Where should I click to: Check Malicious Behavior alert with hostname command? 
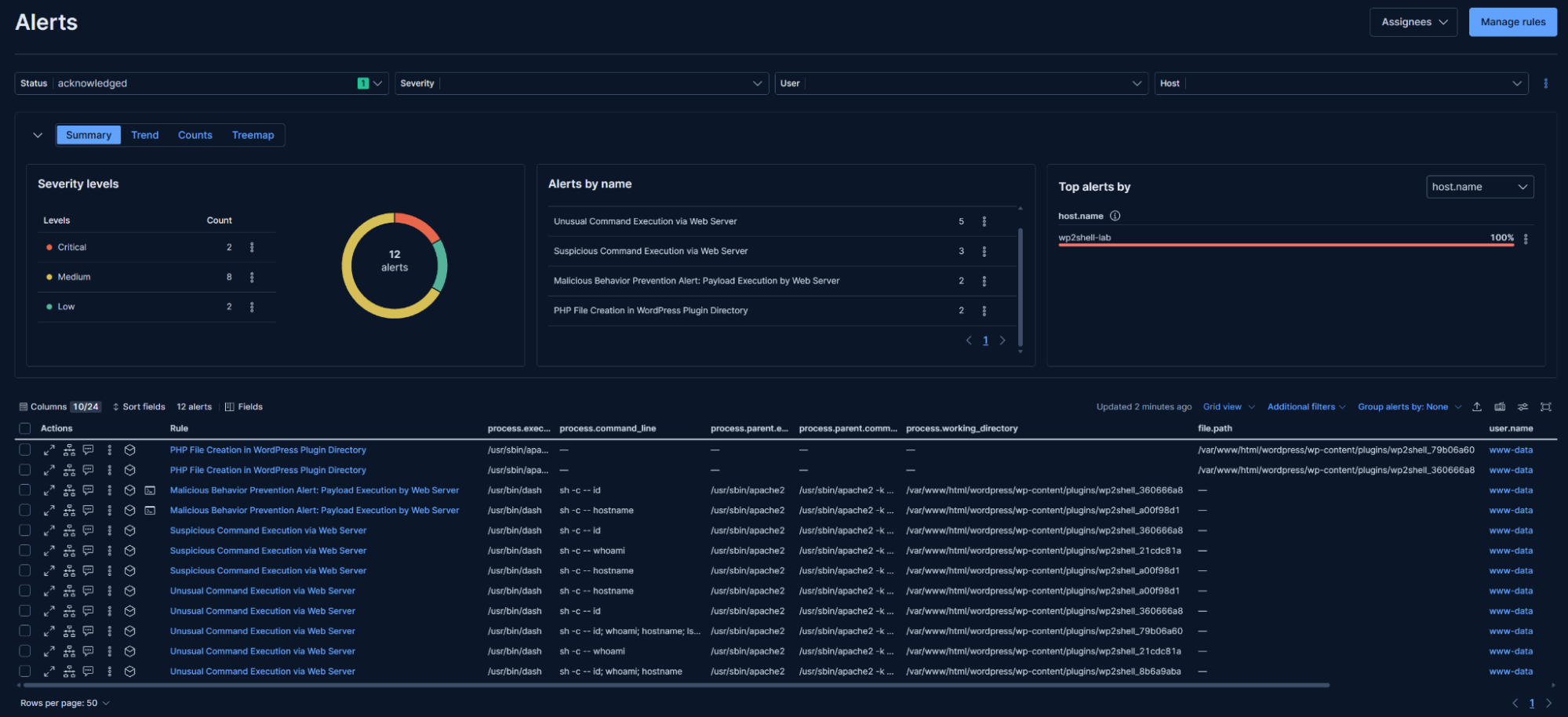click(25, 510)
